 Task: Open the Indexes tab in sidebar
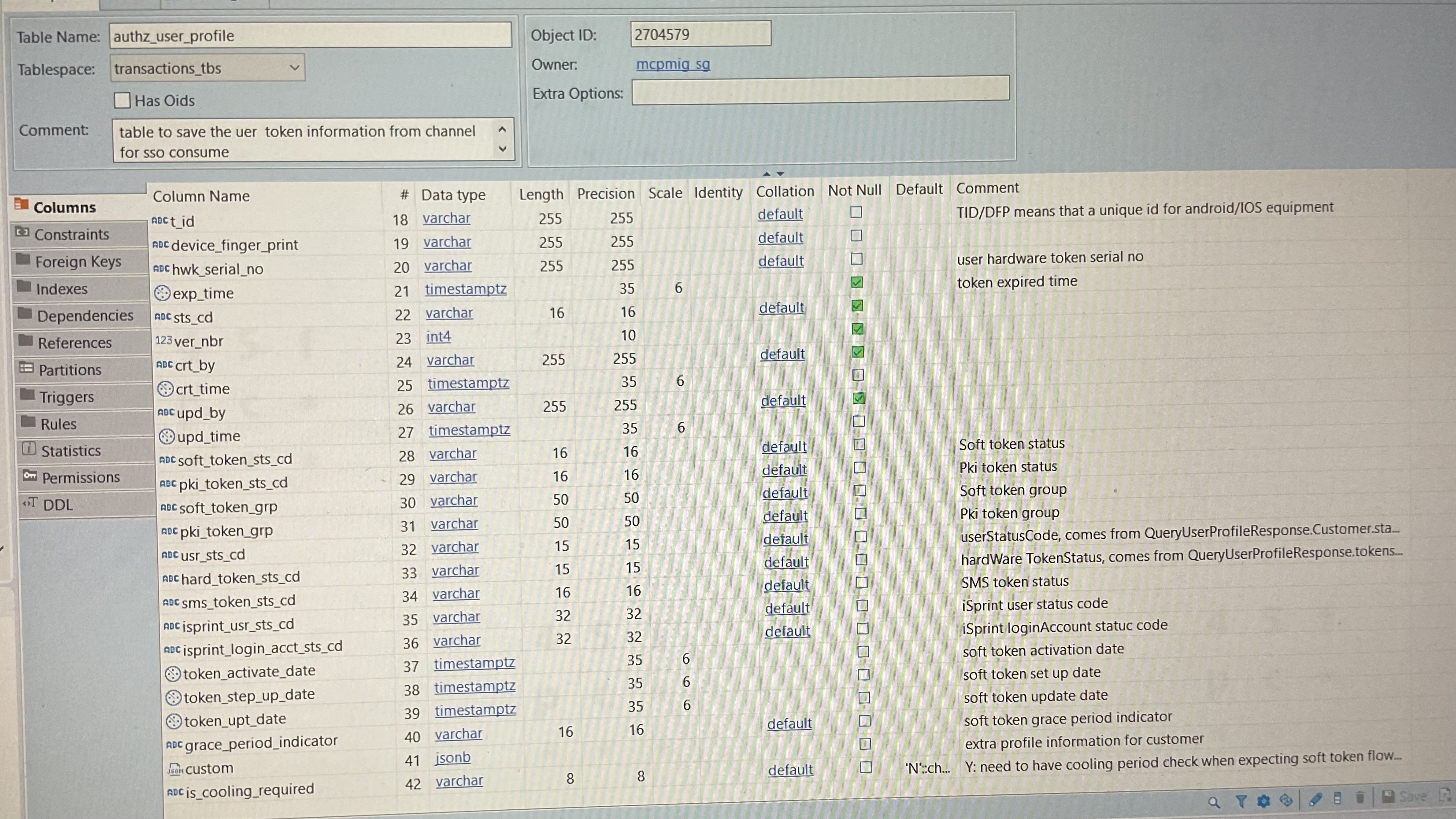coord(62,288)
